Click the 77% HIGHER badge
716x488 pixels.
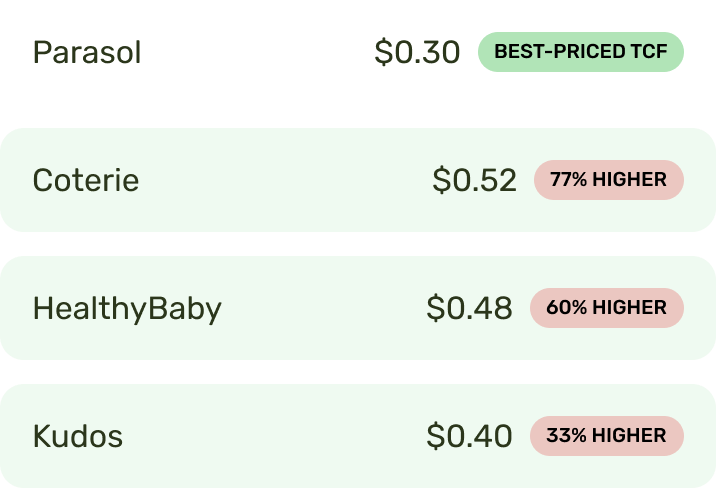[x=609, y=180]
